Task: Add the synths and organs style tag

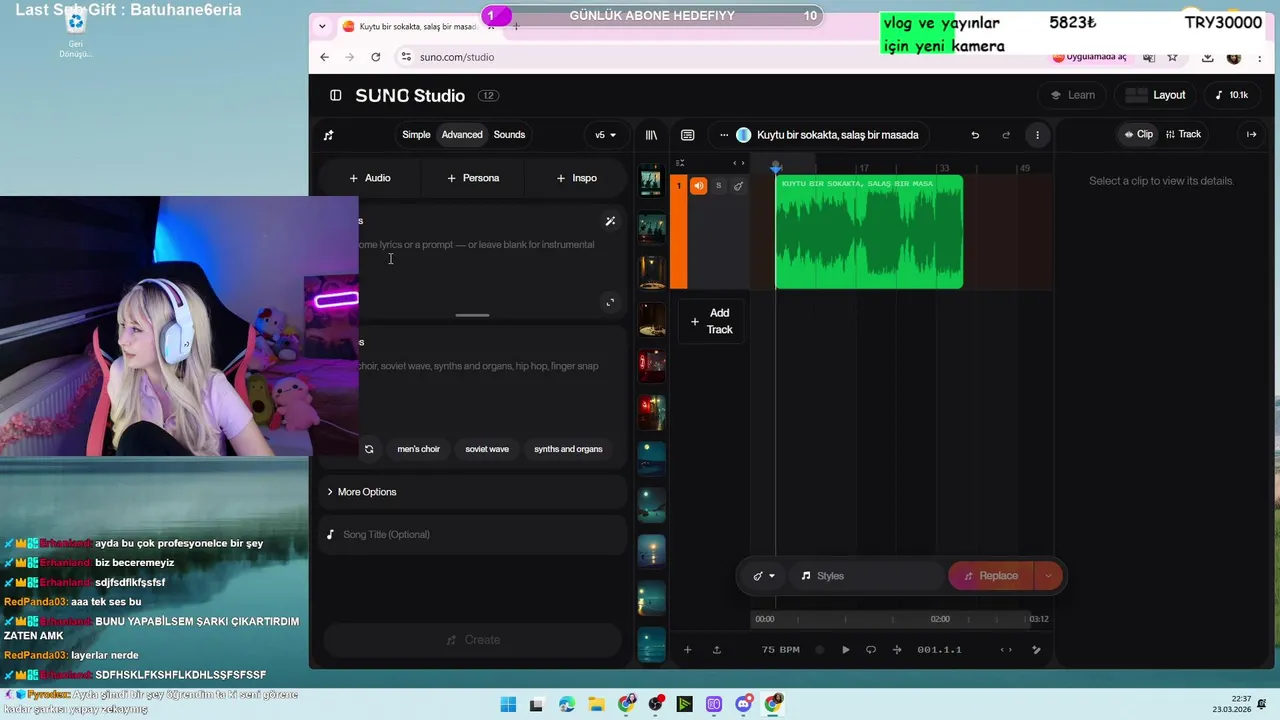Action: point(568,449)
